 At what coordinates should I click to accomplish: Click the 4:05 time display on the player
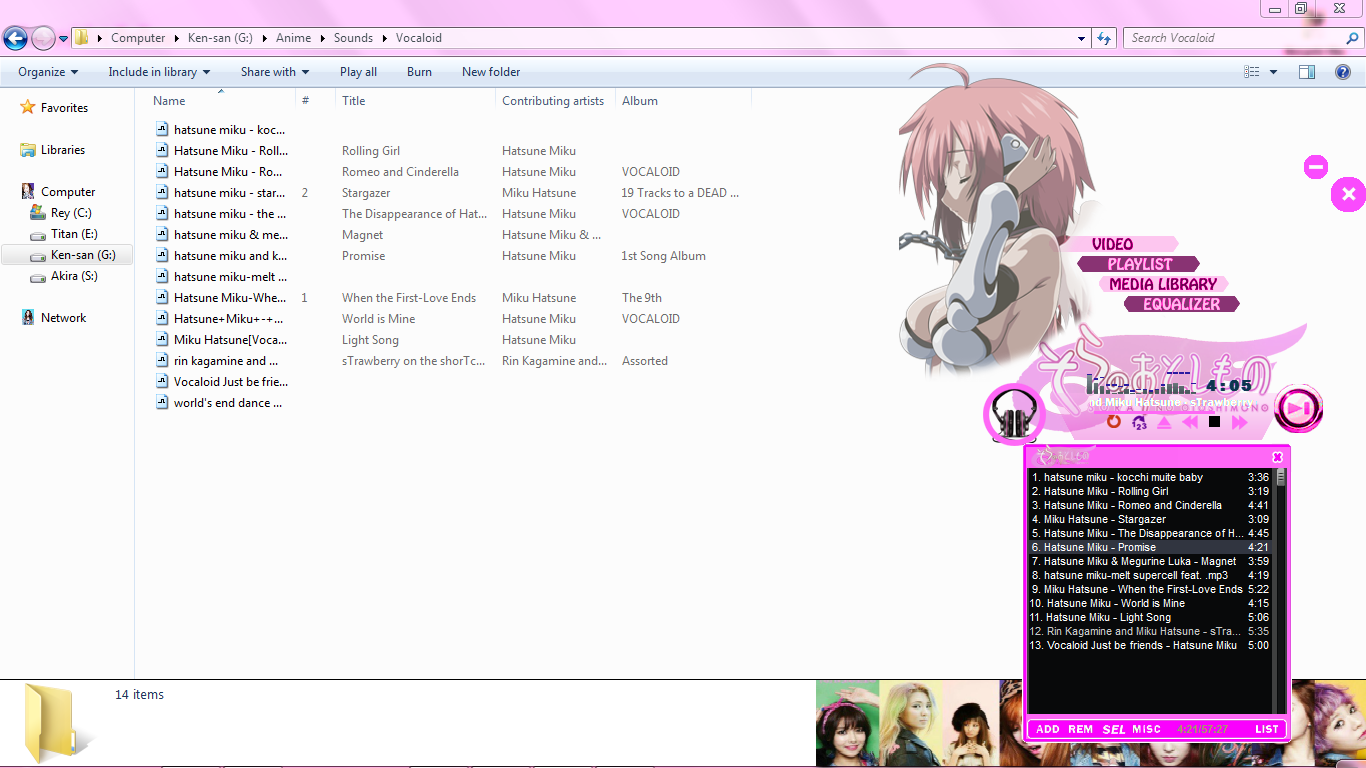pos(1229,385)
